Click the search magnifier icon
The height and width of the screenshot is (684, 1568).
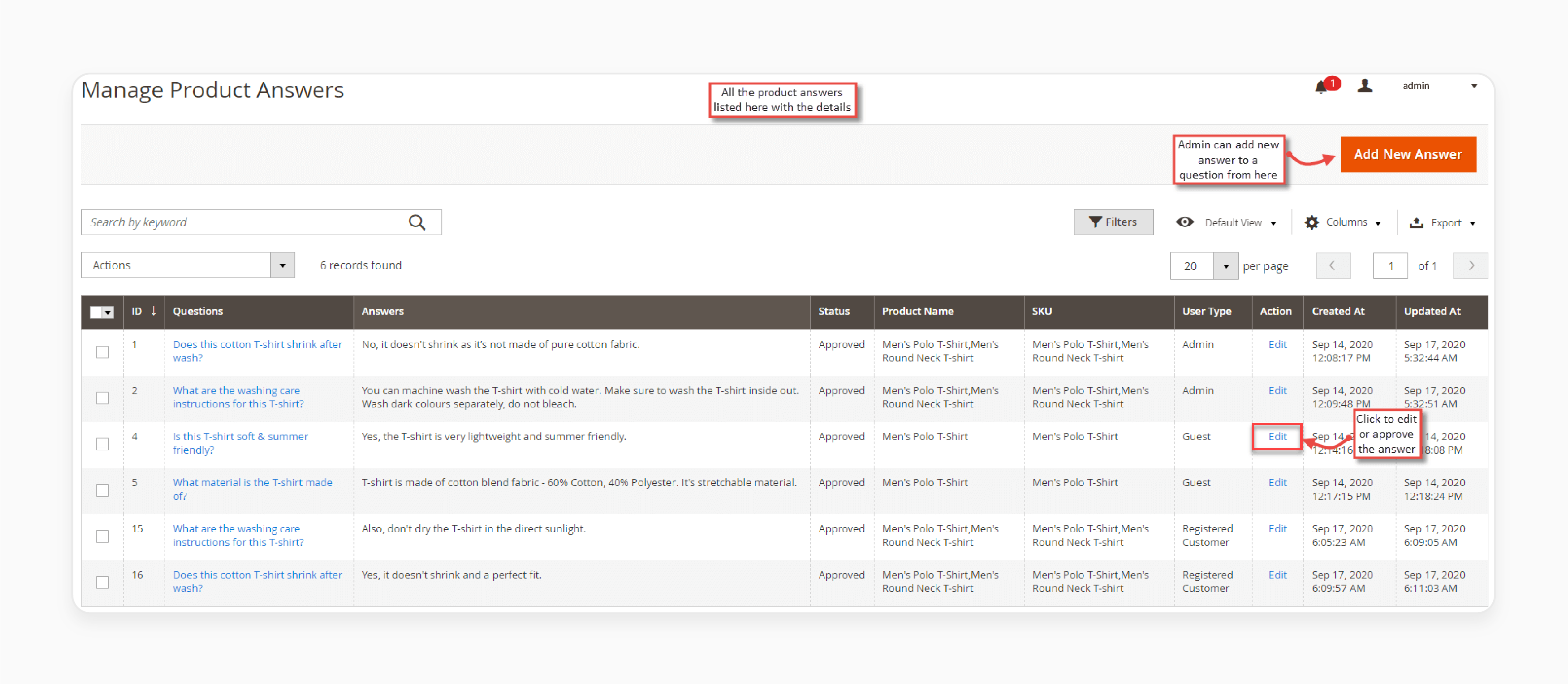point(417,222)
